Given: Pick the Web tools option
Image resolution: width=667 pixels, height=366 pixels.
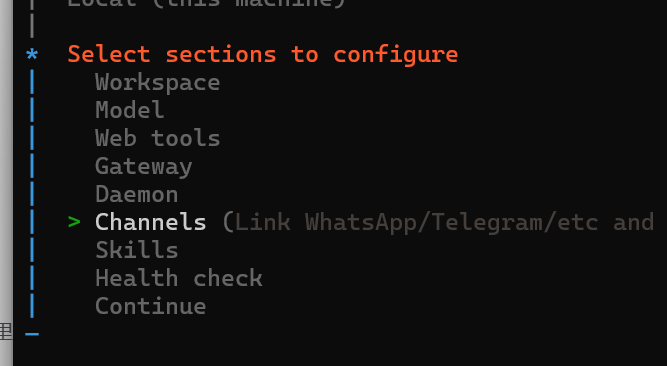Looking at the screenshot, I should pyautogui.click(x=157, y=138).
